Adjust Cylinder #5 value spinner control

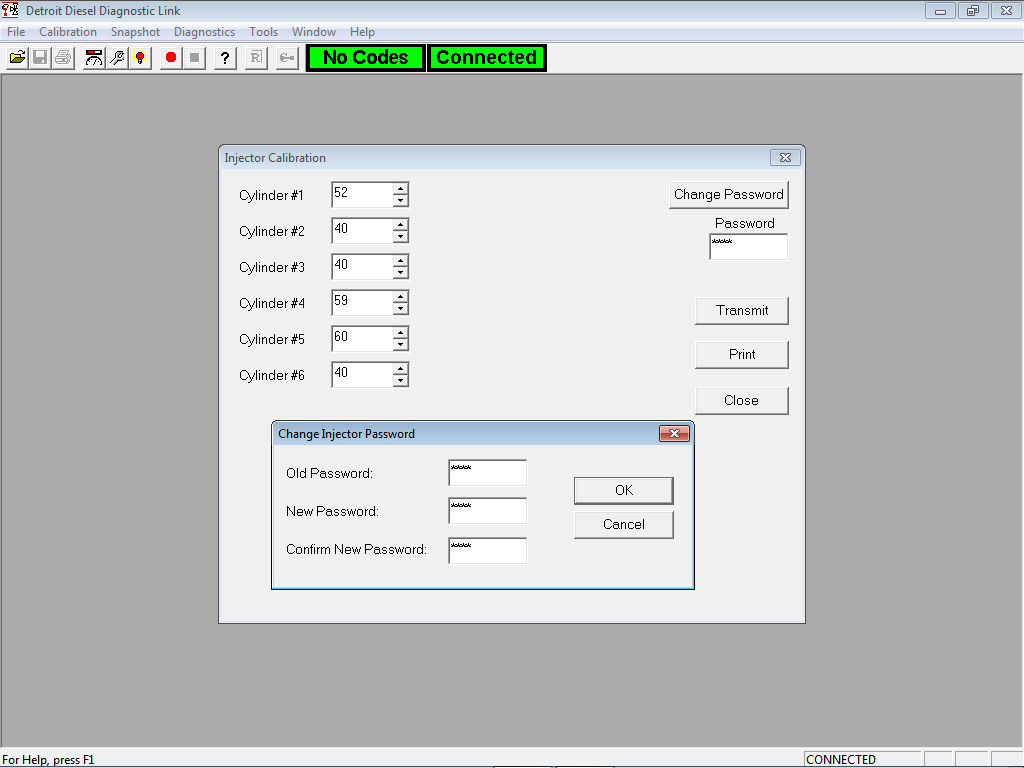[x=401, y=338]
